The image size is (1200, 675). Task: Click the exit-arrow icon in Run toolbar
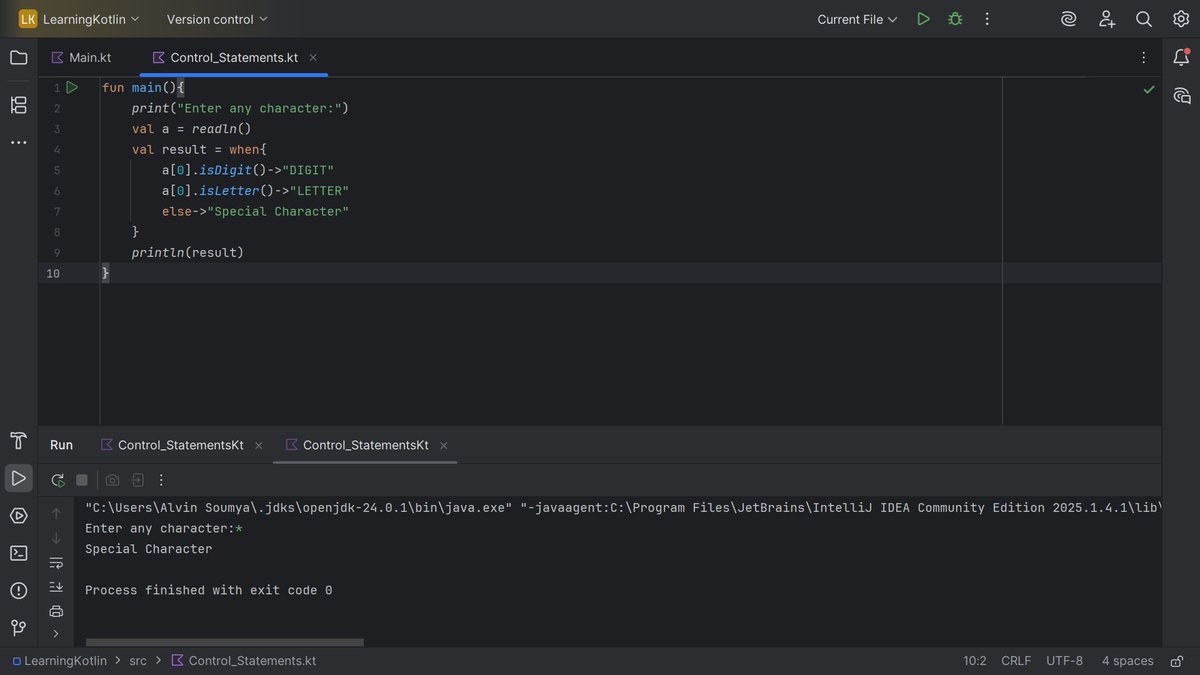[x=138, y=480]
